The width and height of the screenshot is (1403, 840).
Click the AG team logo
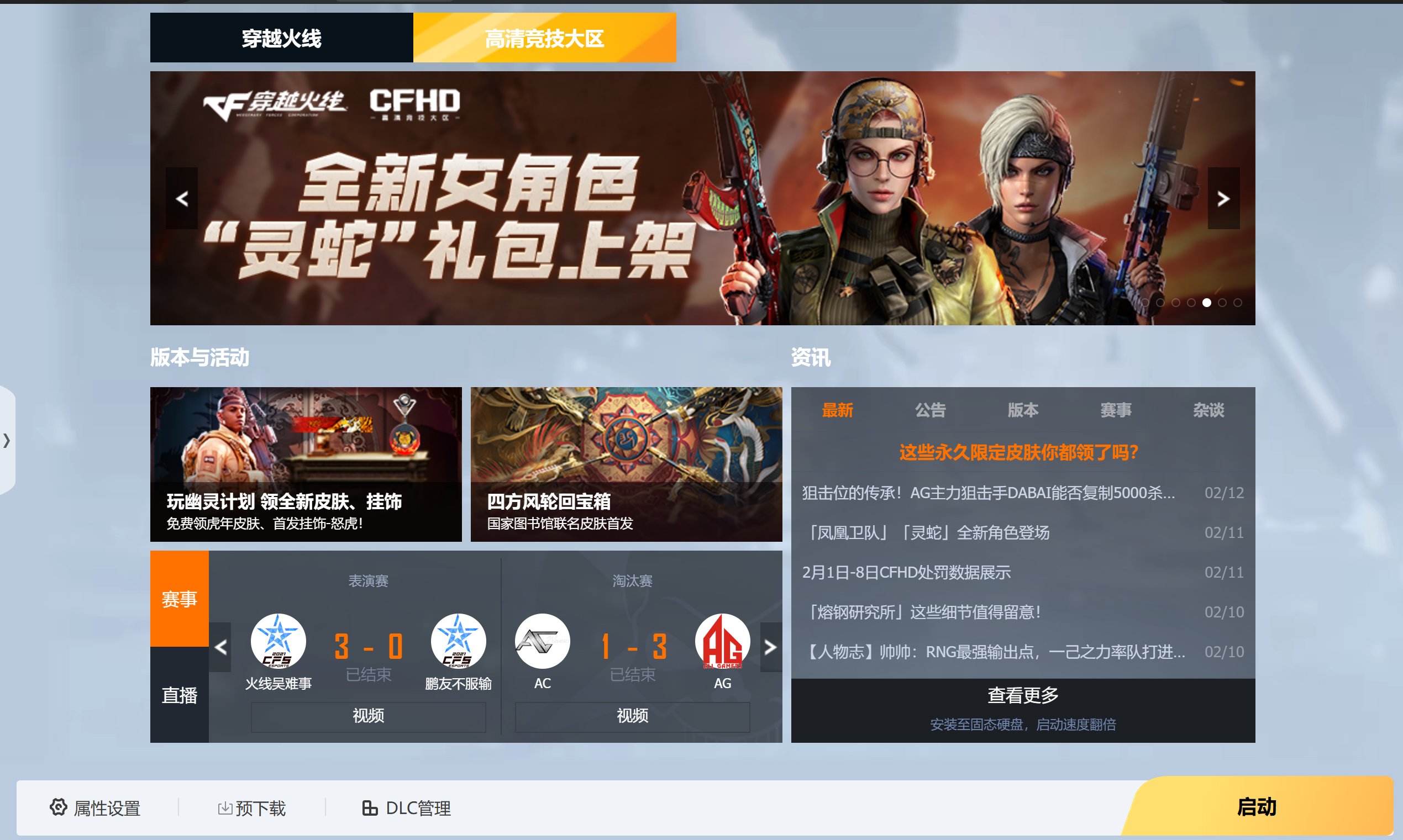[x=722, y=641]
